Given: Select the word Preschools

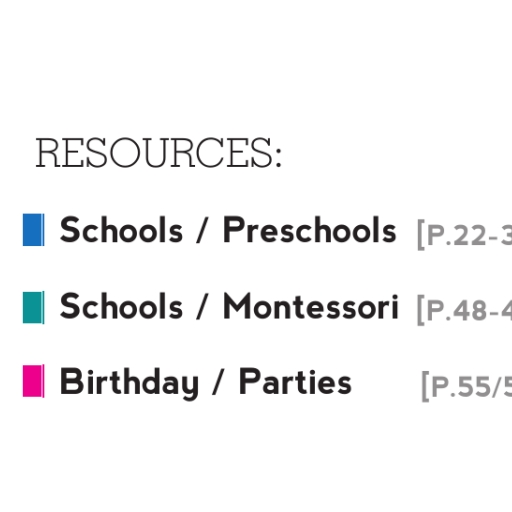Looking at the screenshot, I should coord(310,230).
